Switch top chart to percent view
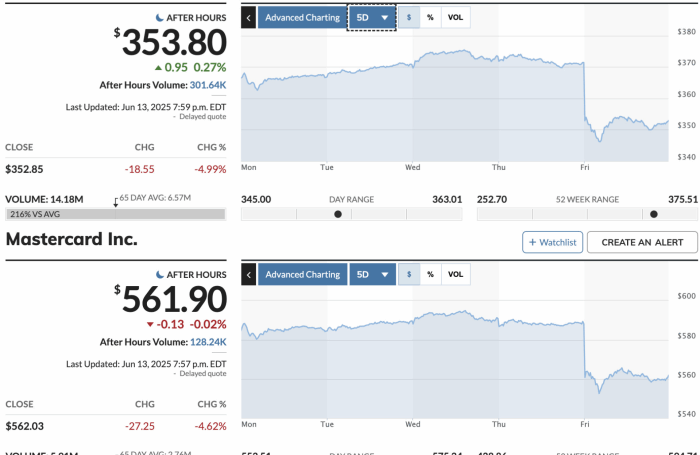The width and height of the screenshot is (700, 455). [x=430, y=17]
